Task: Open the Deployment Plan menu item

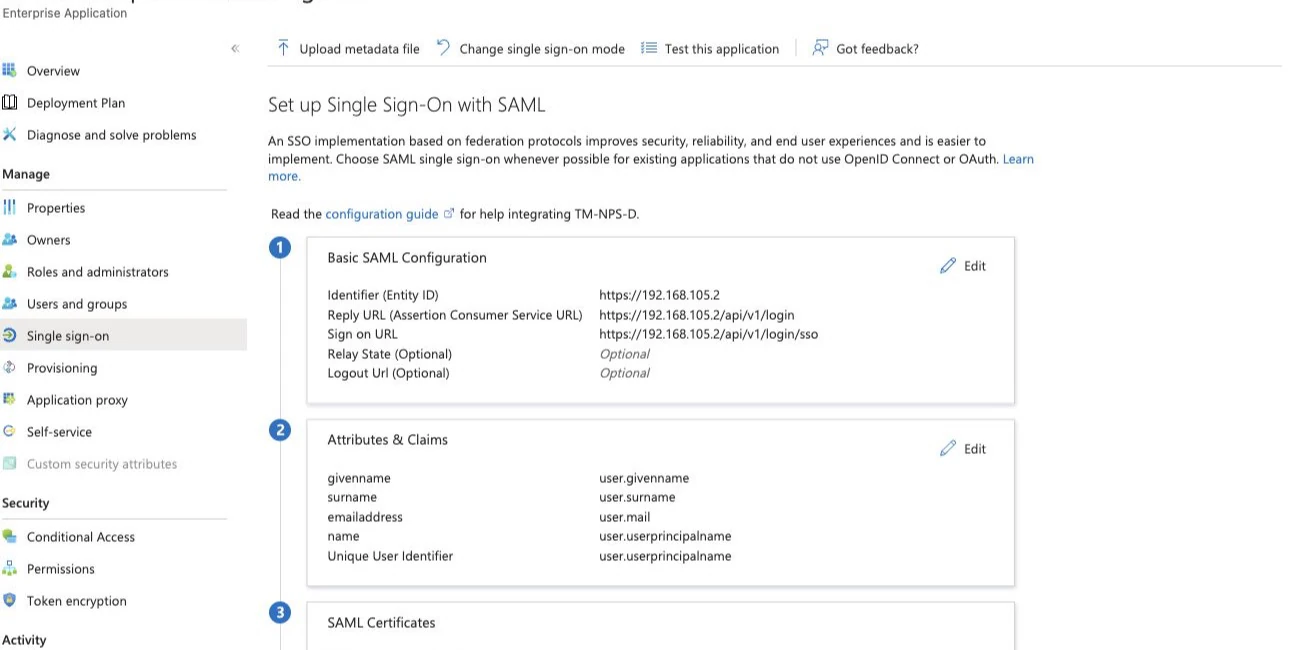Action: [x=76, y=103]
